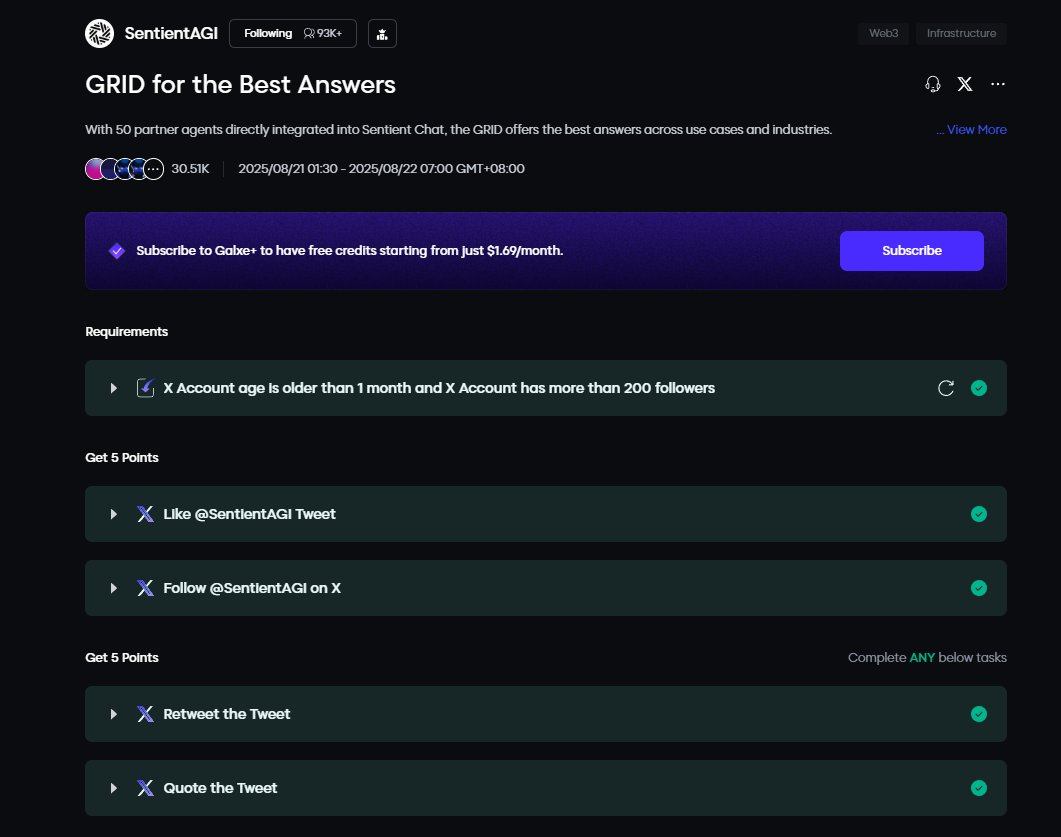Click the green checkmark on account age requirement
The height and width of the screenshot is (837, 1061).
[x=978, y=388]
